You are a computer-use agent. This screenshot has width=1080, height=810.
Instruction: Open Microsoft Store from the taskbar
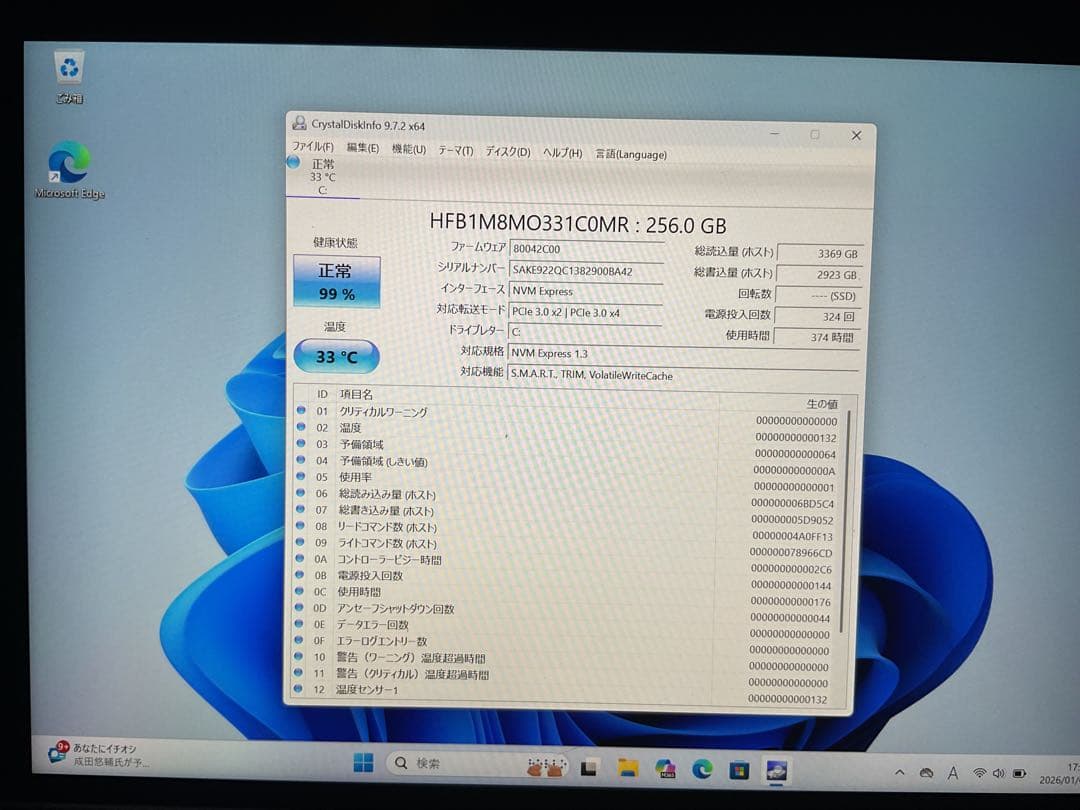739,769
